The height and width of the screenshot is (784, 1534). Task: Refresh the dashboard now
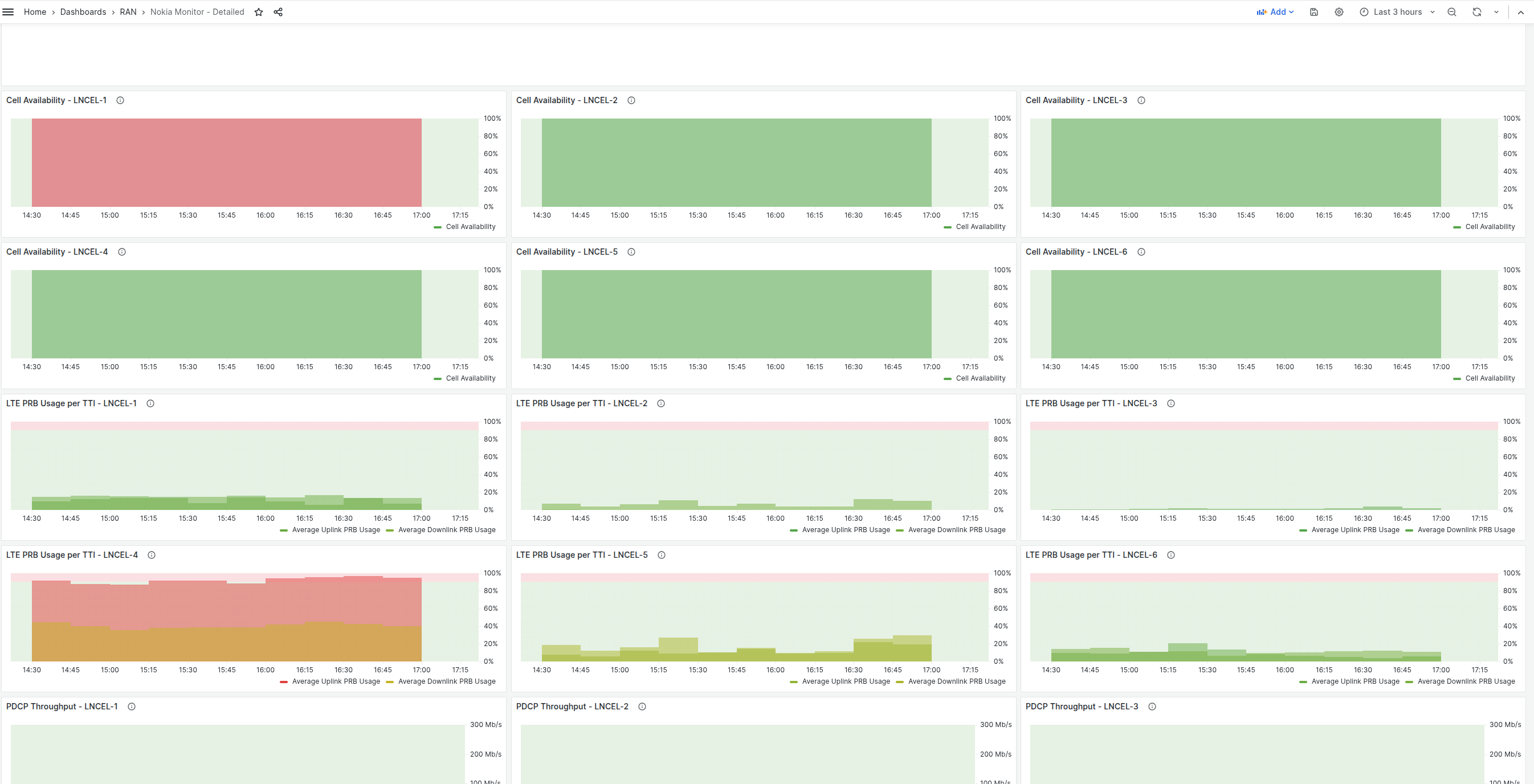point(1477,12)
